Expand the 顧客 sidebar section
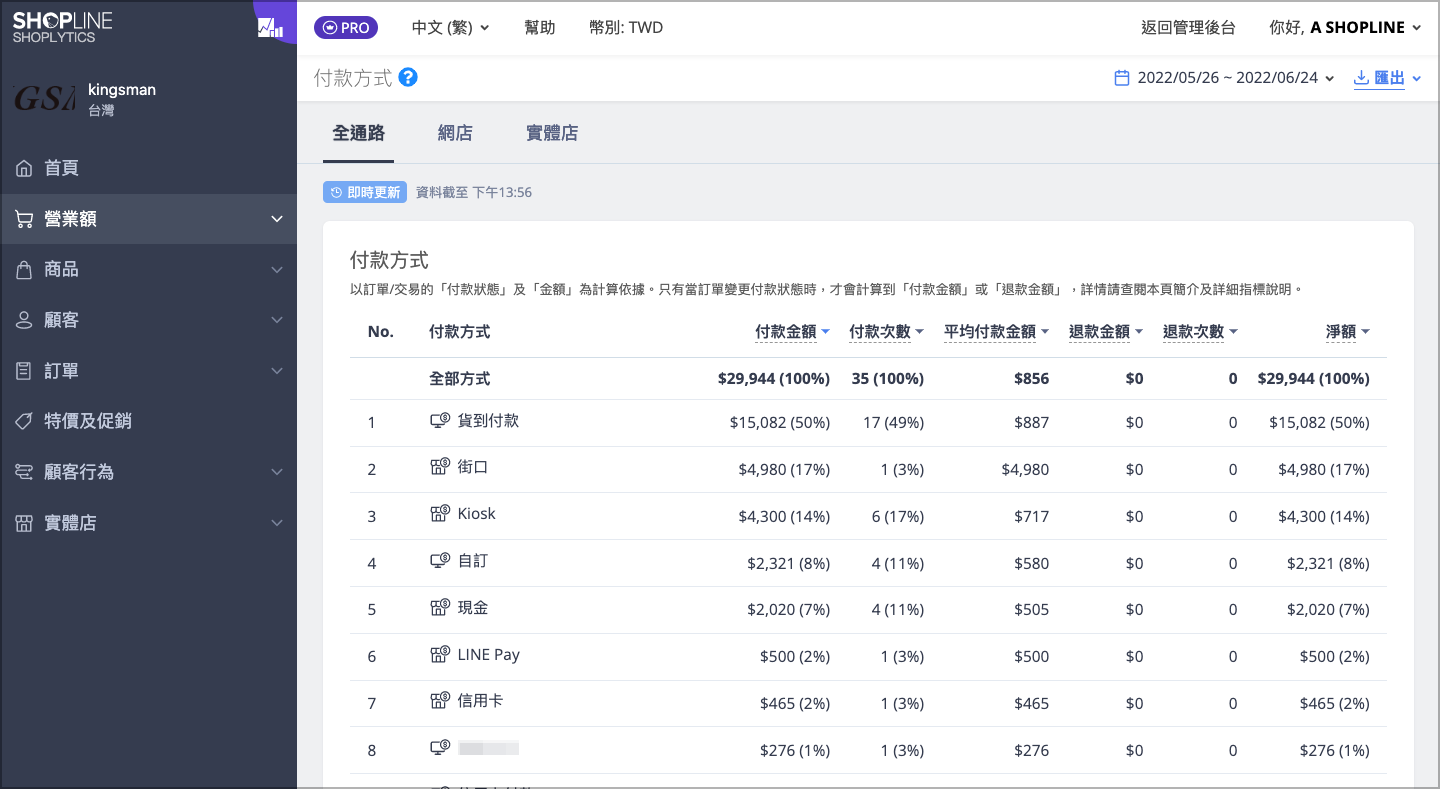Viewport: 1440px width, 789px height. click(277, 320)
